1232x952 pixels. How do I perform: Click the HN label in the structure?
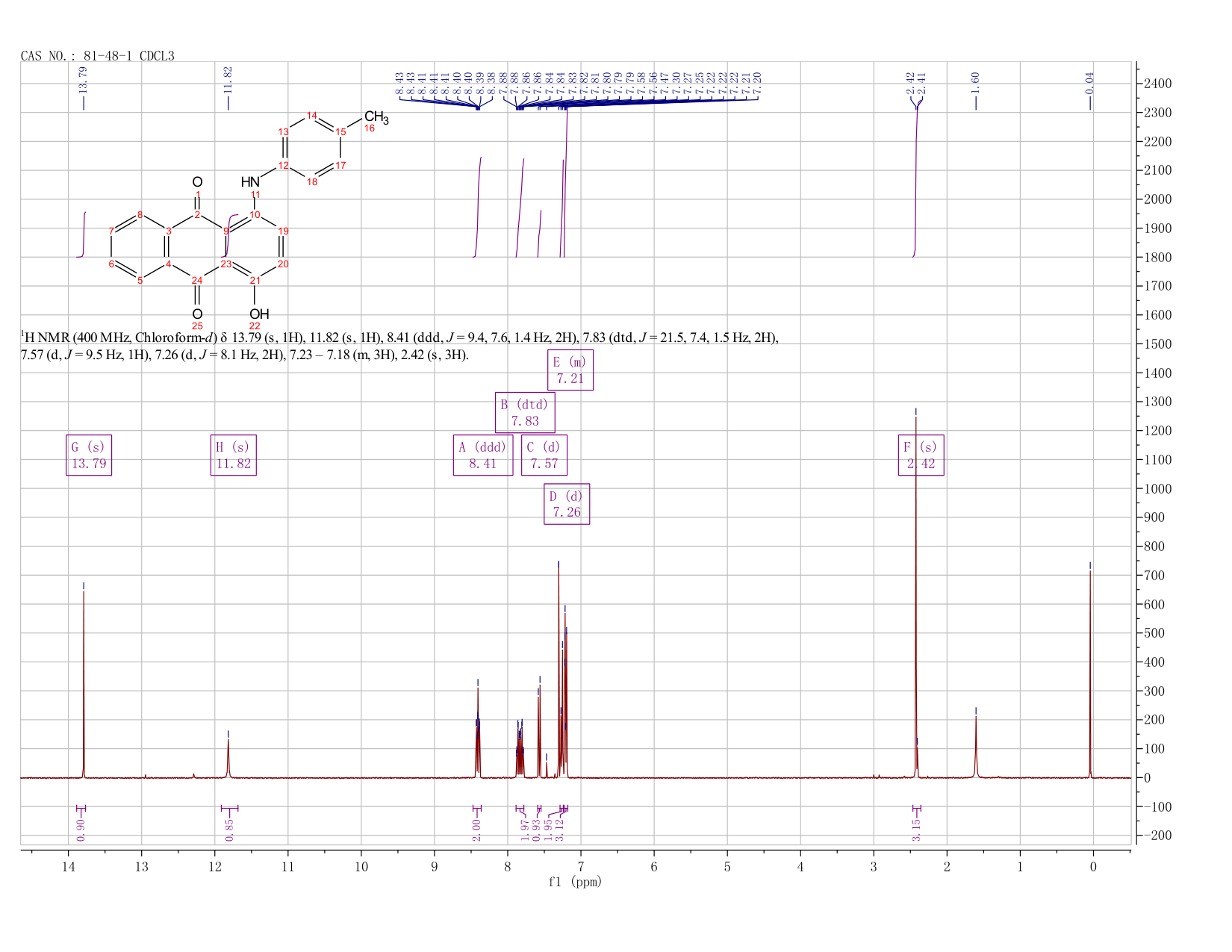coord(251,181)
